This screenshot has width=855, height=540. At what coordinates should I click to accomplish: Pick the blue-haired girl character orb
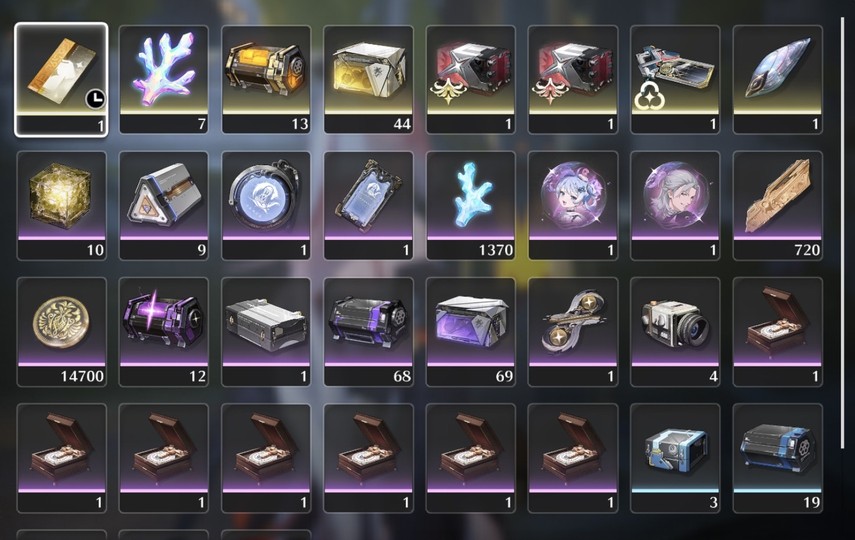[573, 206]
